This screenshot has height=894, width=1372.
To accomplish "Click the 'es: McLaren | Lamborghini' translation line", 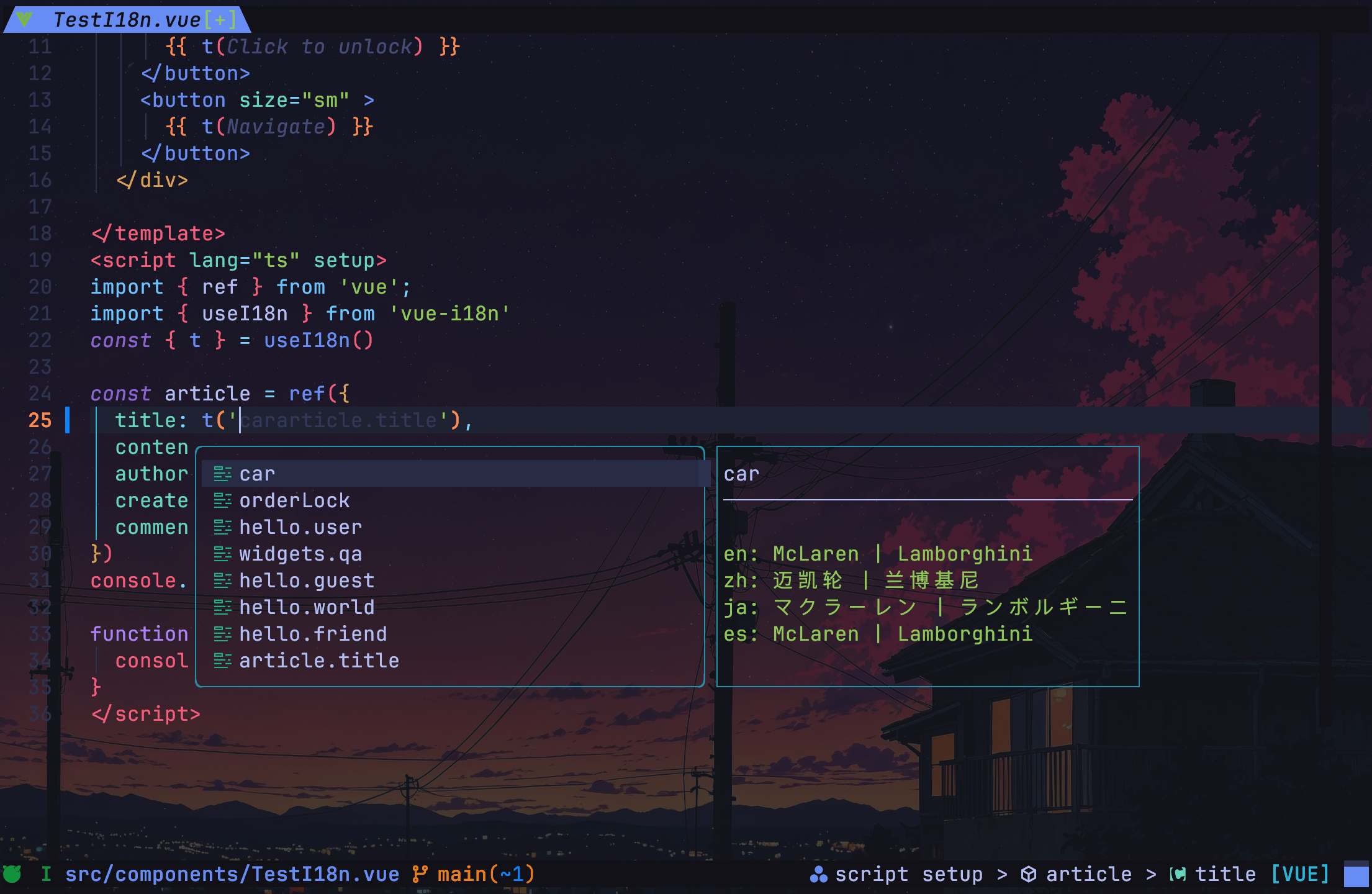I will click(x=878, y=634).
